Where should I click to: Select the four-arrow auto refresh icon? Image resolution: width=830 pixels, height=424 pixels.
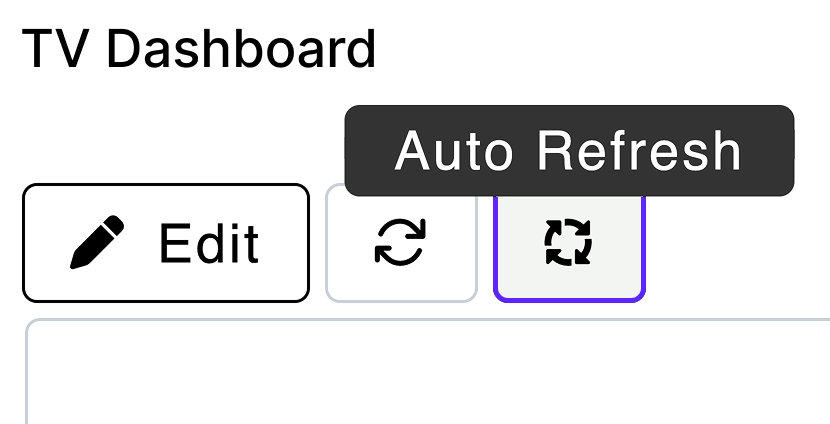[x=568, y=243]
